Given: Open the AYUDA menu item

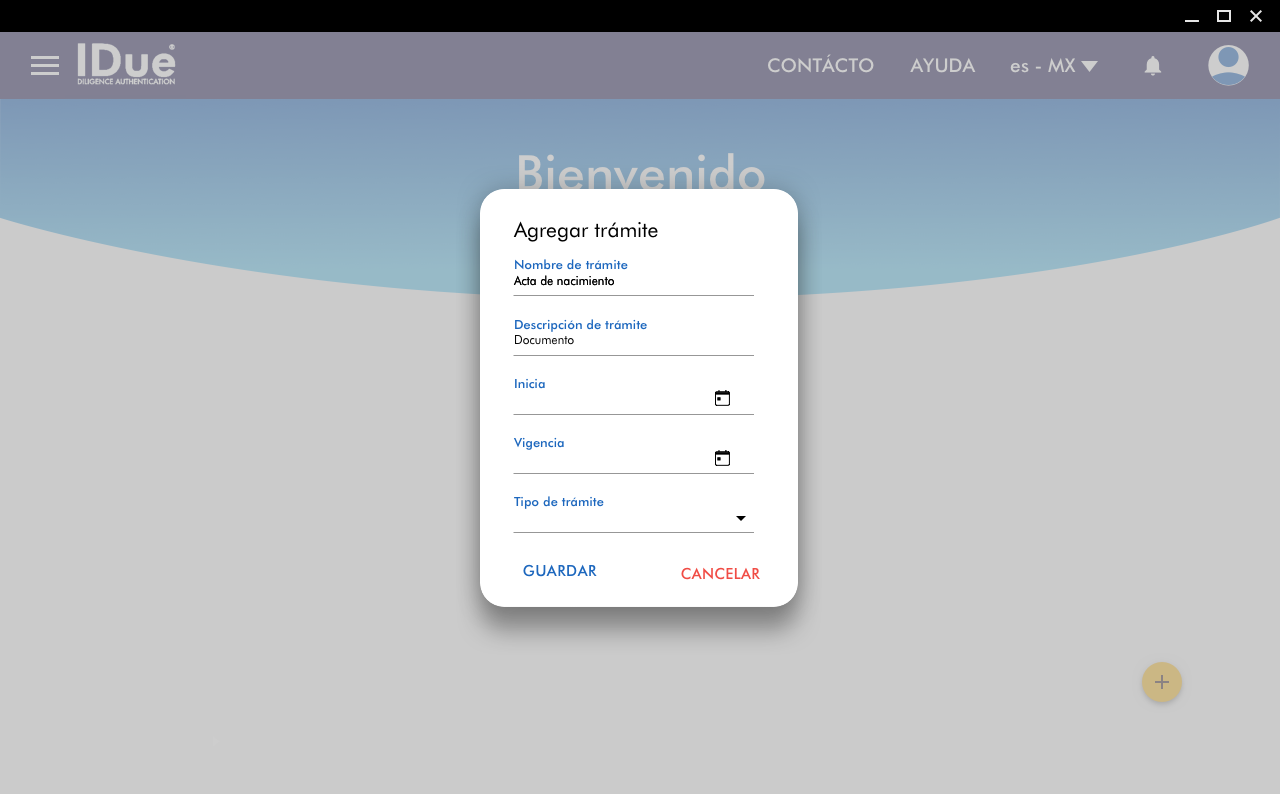Looking at the screenshot, I should (942, 66).
